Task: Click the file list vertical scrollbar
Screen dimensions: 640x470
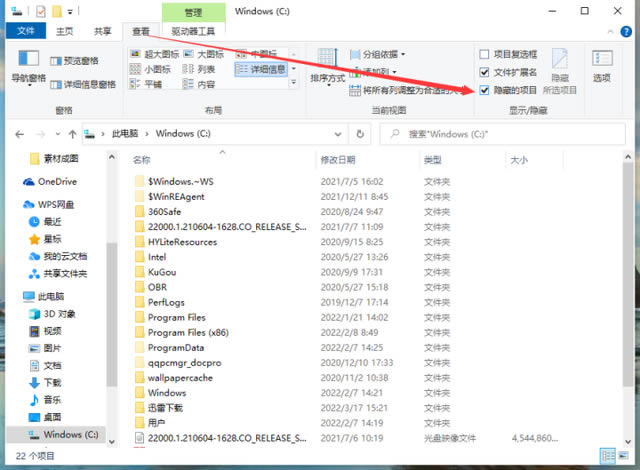Action: tap(628, 274)
